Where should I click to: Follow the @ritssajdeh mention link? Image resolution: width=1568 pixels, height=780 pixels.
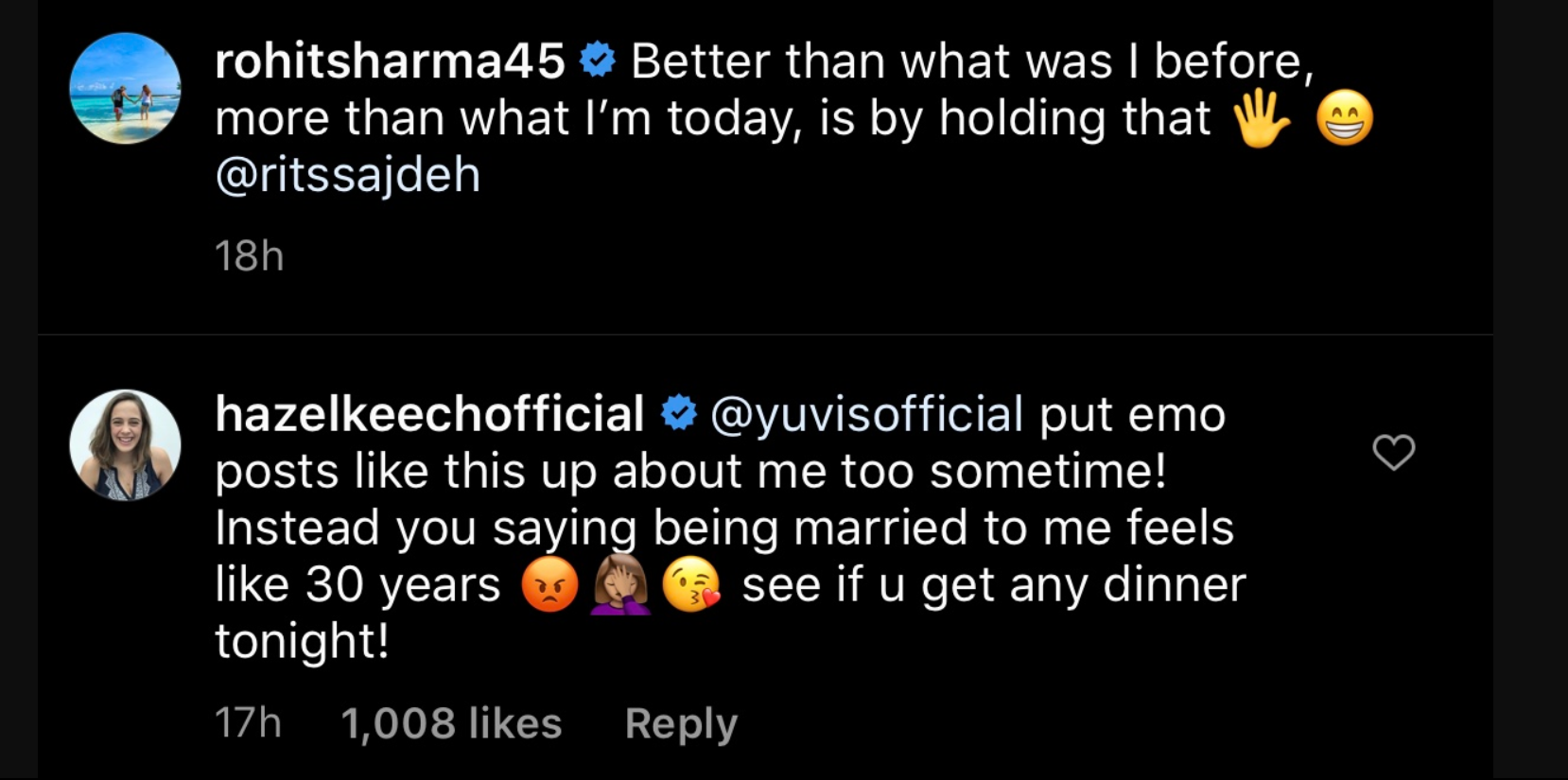348,175
